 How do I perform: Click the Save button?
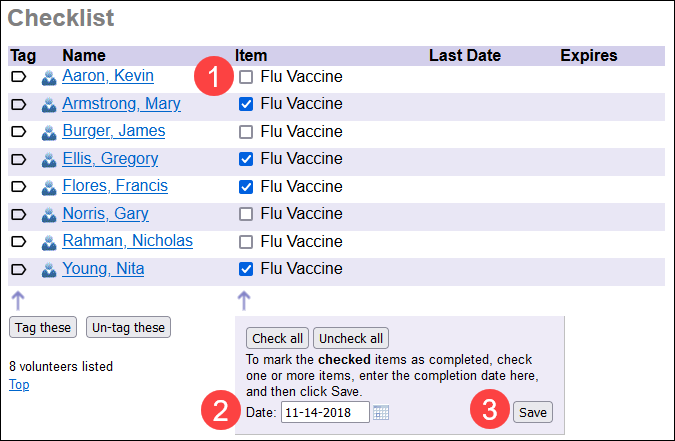coord(532,412)
